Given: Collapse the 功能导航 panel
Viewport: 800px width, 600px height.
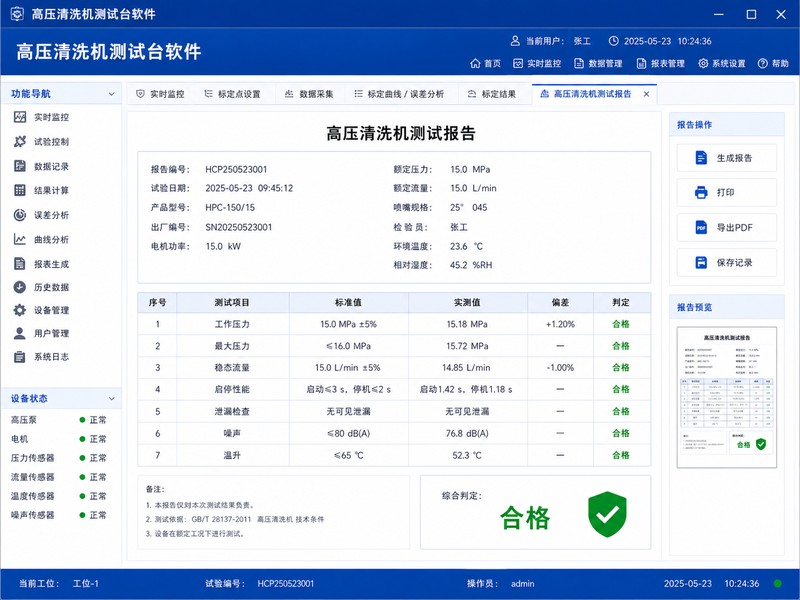Looking at the screenshot, I should (112, 94).
